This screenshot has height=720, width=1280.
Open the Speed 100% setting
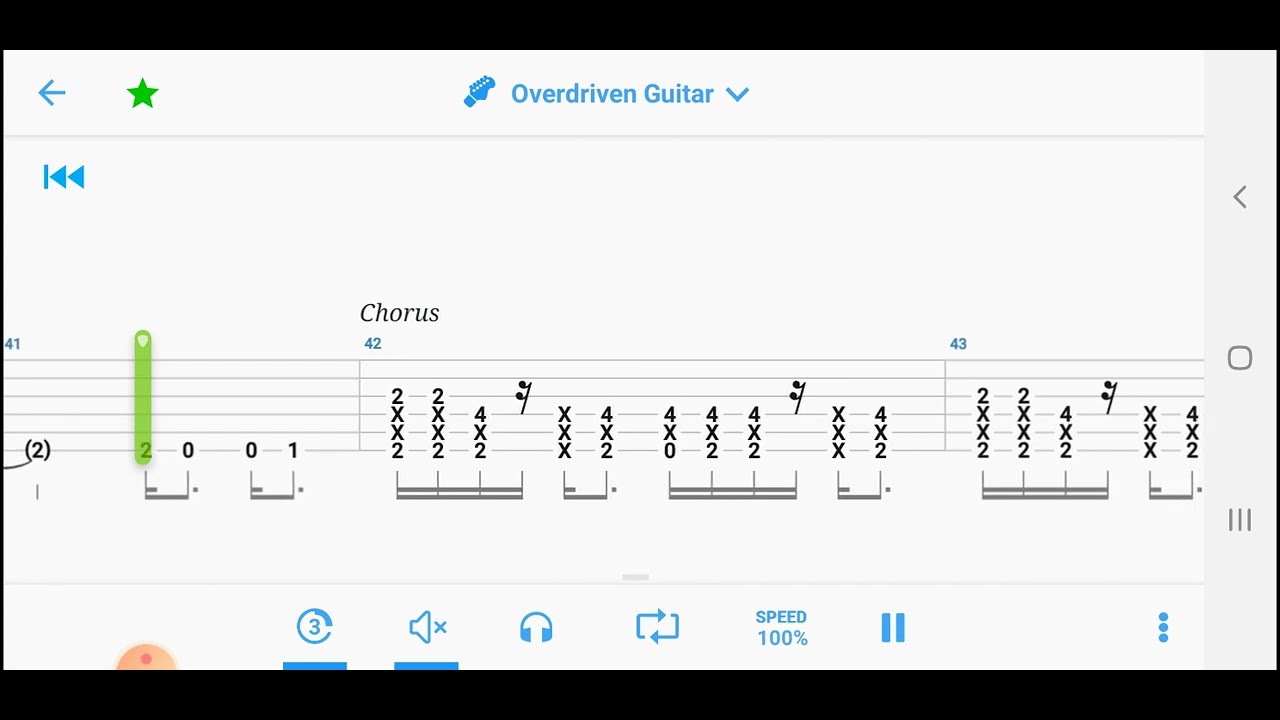click(782, 628)
